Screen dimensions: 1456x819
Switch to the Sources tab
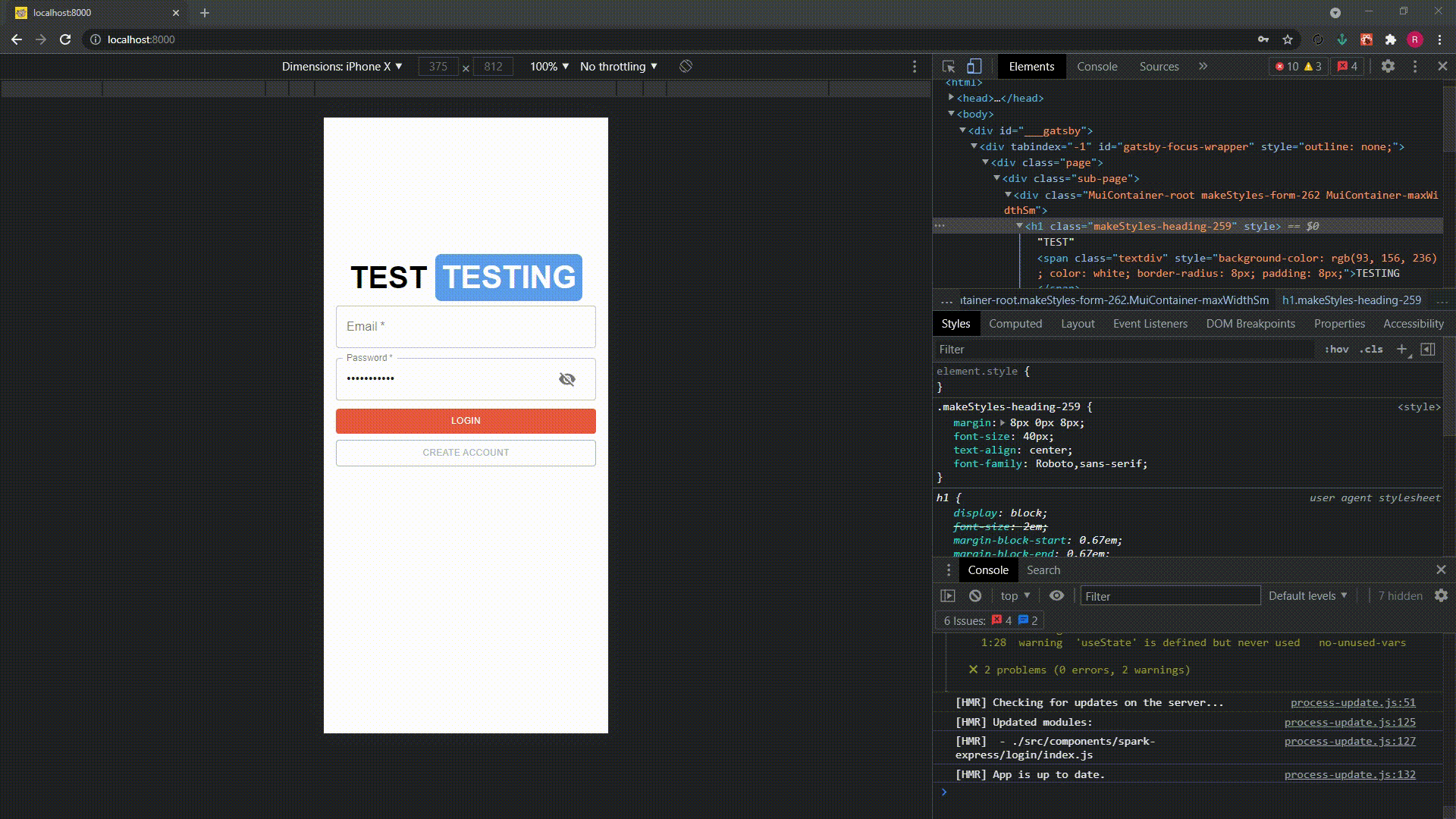1159,67
